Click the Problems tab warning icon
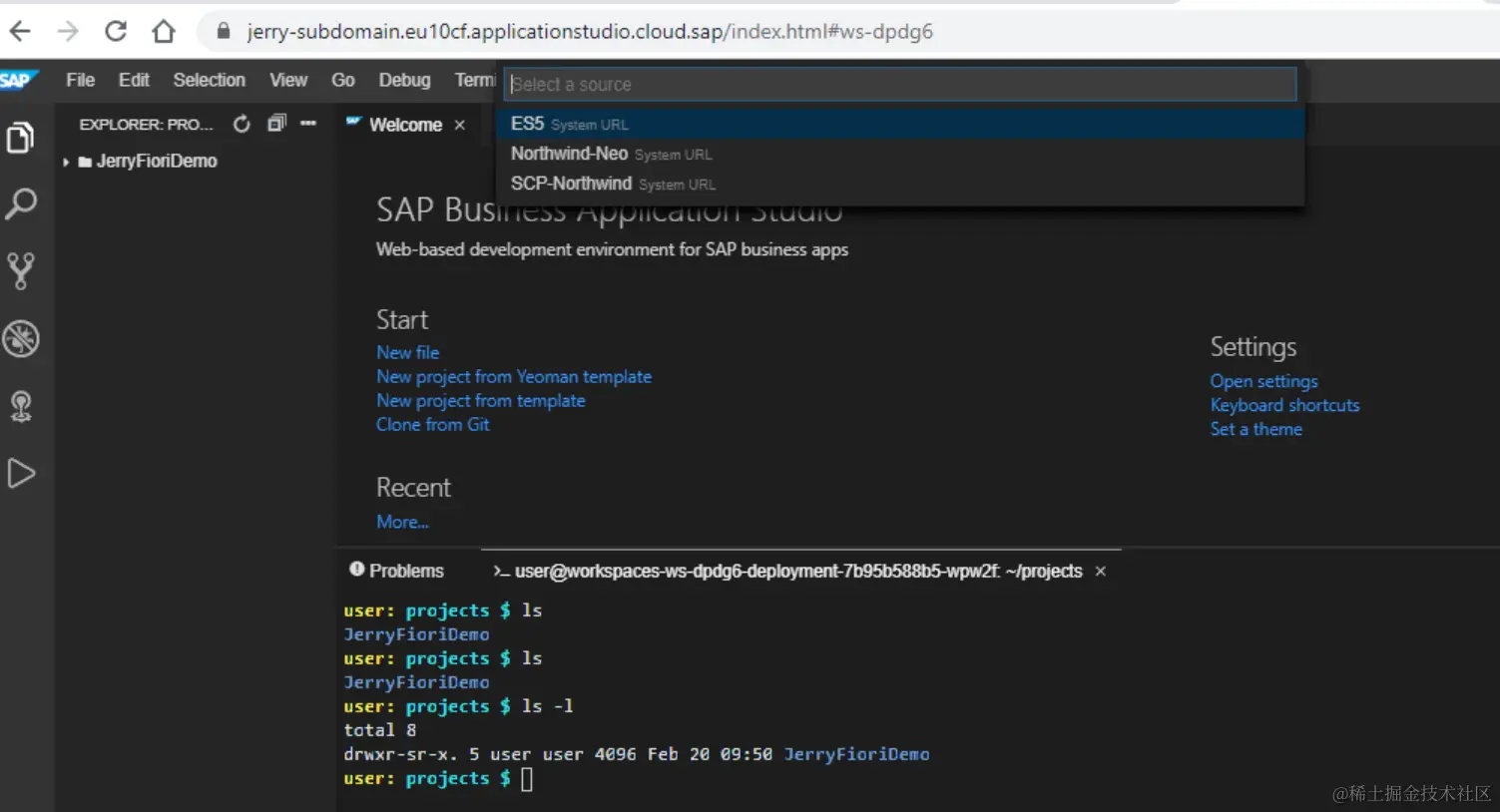Image resolution: width=1500 pixels, height=812 pixels. click(x=356, y=570)
